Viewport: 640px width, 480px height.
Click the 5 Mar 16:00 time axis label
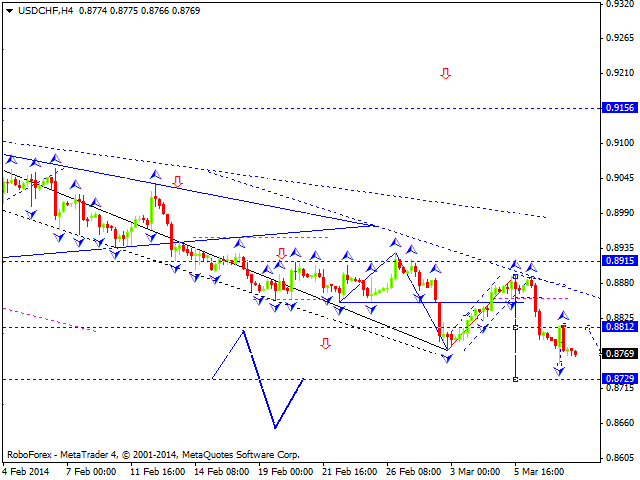[540, 470]
